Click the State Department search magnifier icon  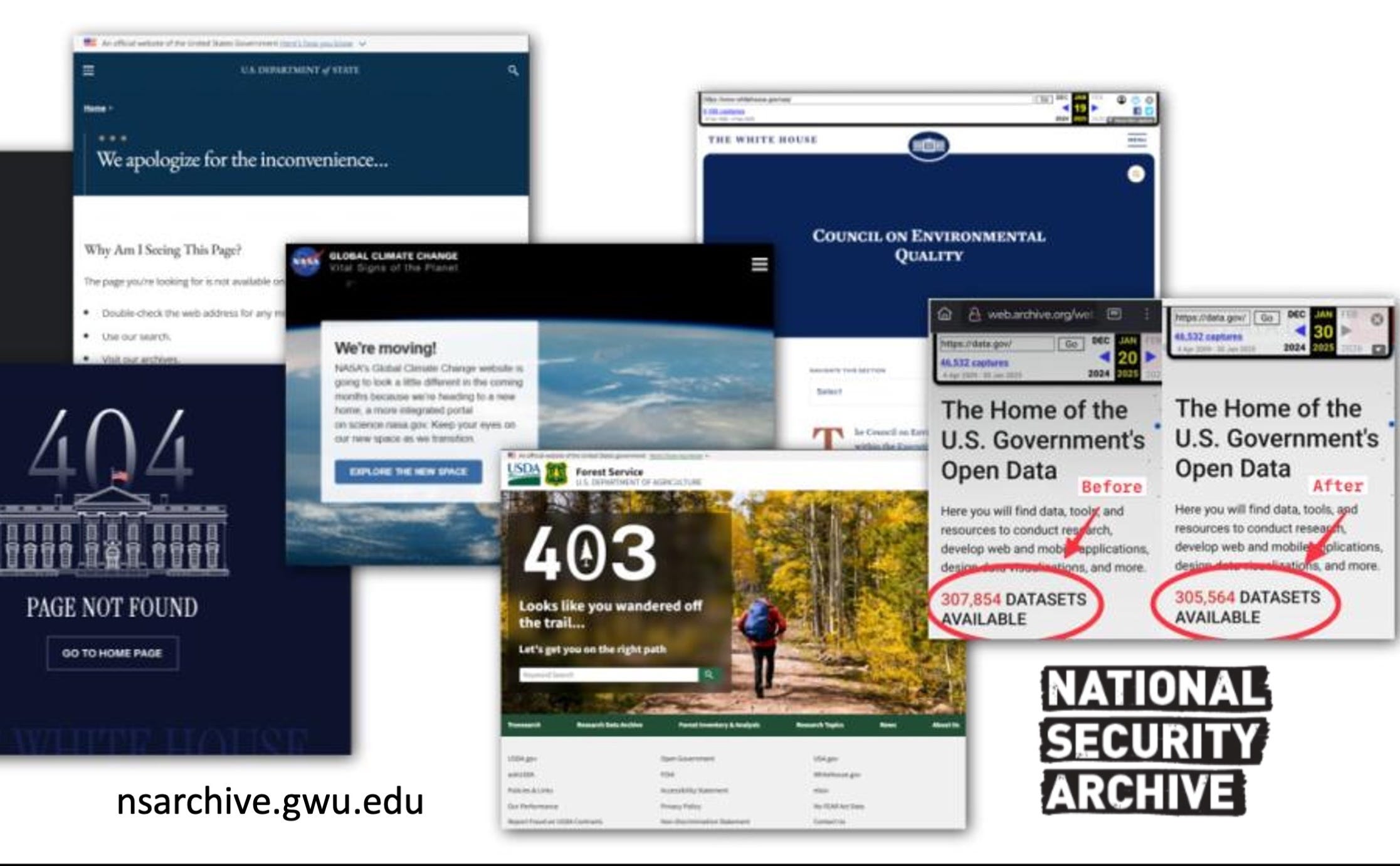coord(513,70)
